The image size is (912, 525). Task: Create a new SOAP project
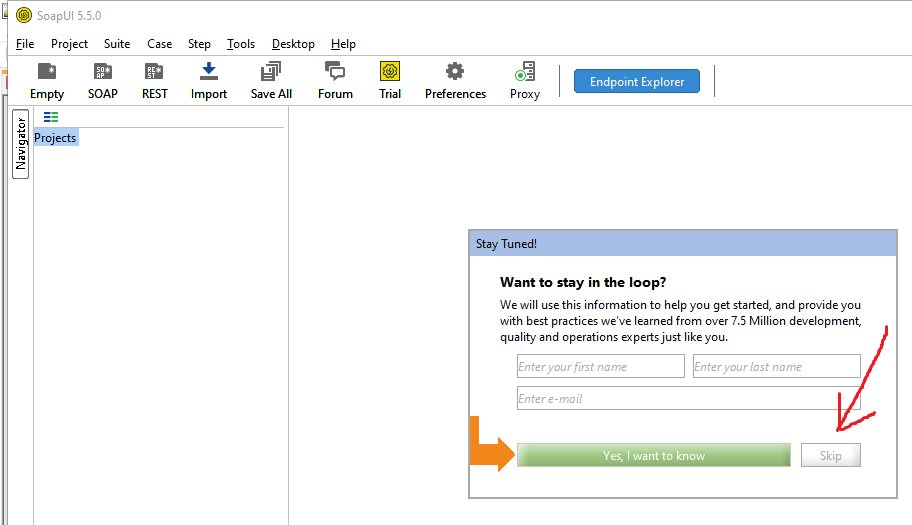pyautogui.click(x=103, y=81)
